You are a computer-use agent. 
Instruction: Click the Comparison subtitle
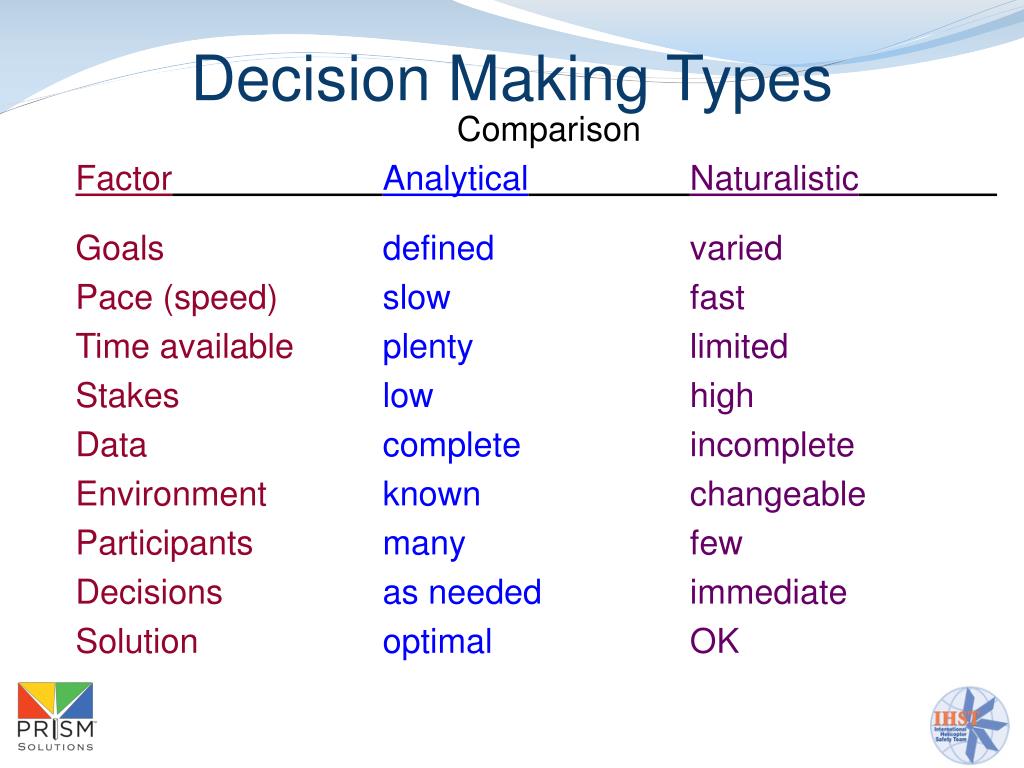point(548,129)
